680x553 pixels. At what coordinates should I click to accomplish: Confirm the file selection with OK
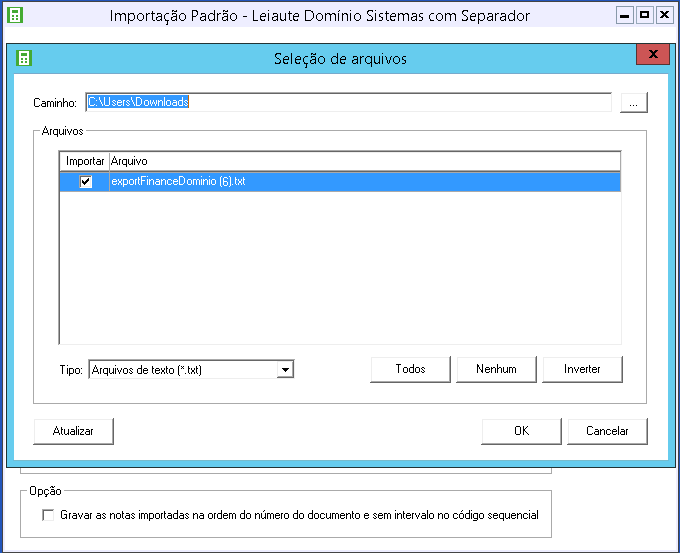pos(521,431)
